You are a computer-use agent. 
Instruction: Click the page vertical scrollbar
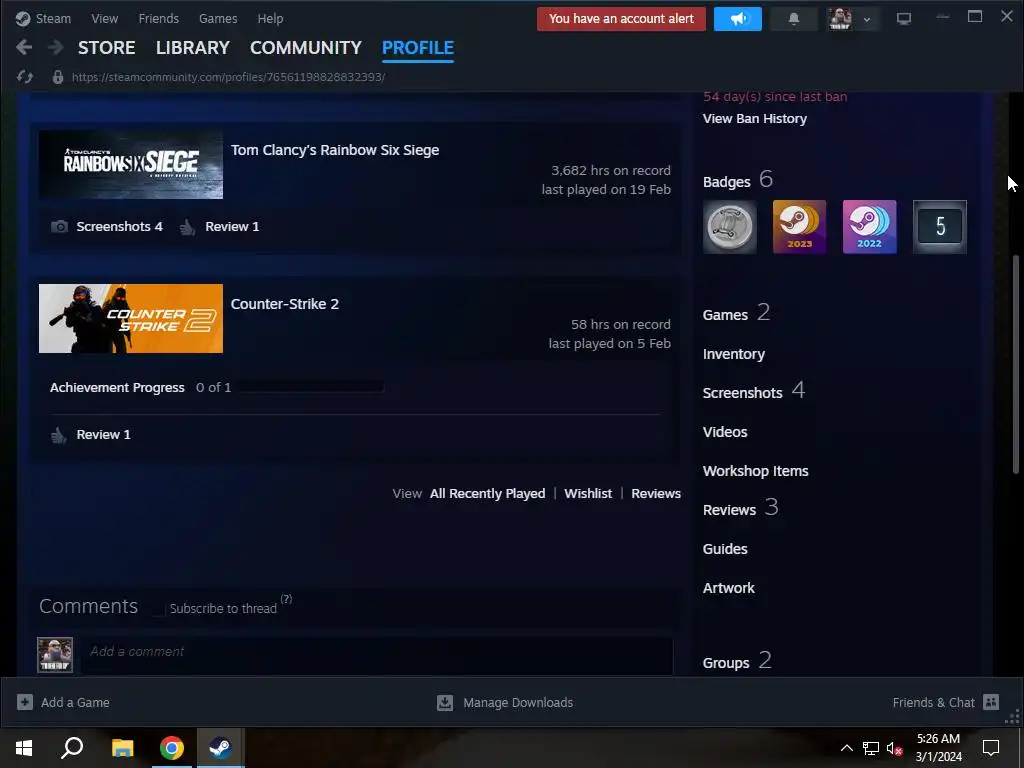[x=1016, y=364]
